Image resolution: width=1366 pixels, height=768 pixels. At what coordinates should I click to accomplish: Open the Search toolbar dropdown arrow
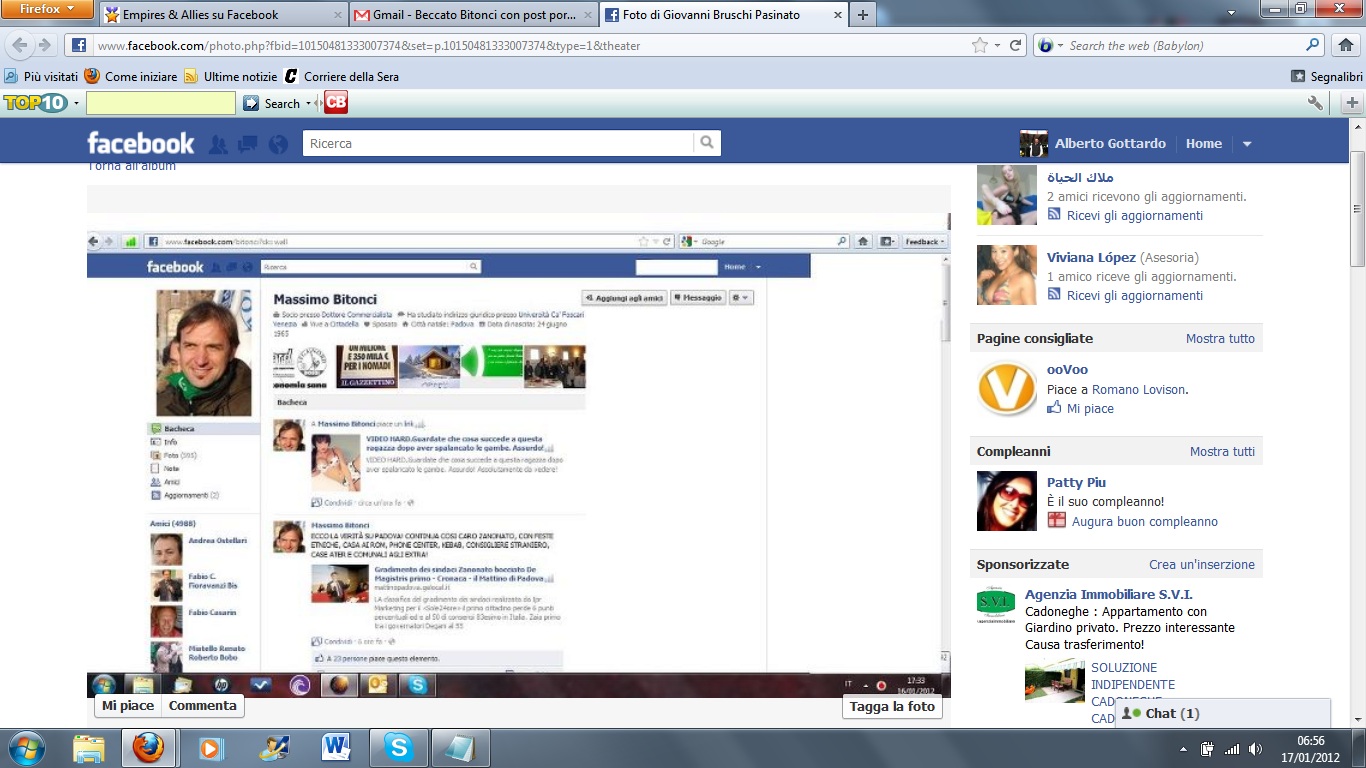308,104
